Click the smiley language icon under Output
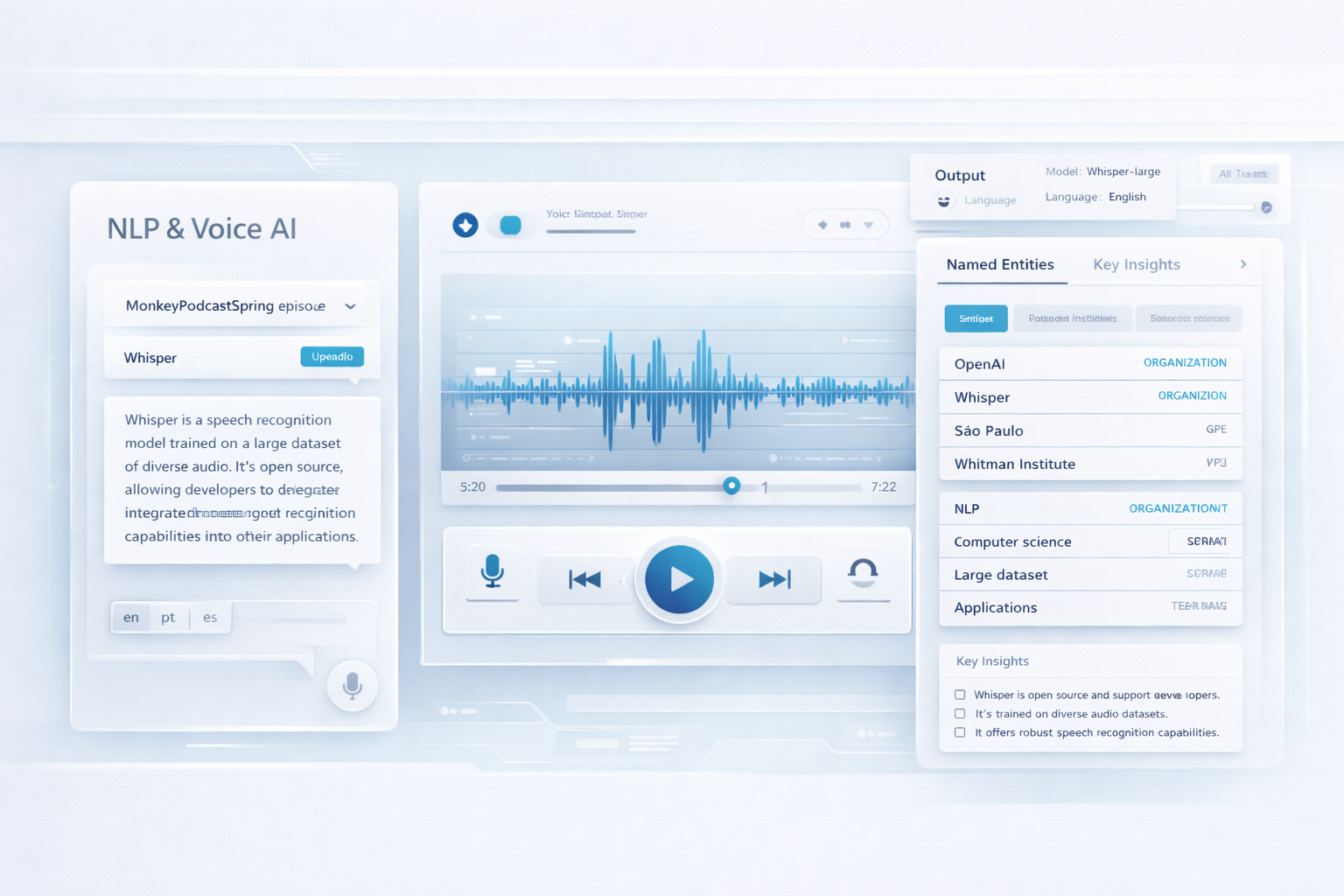 943,200
